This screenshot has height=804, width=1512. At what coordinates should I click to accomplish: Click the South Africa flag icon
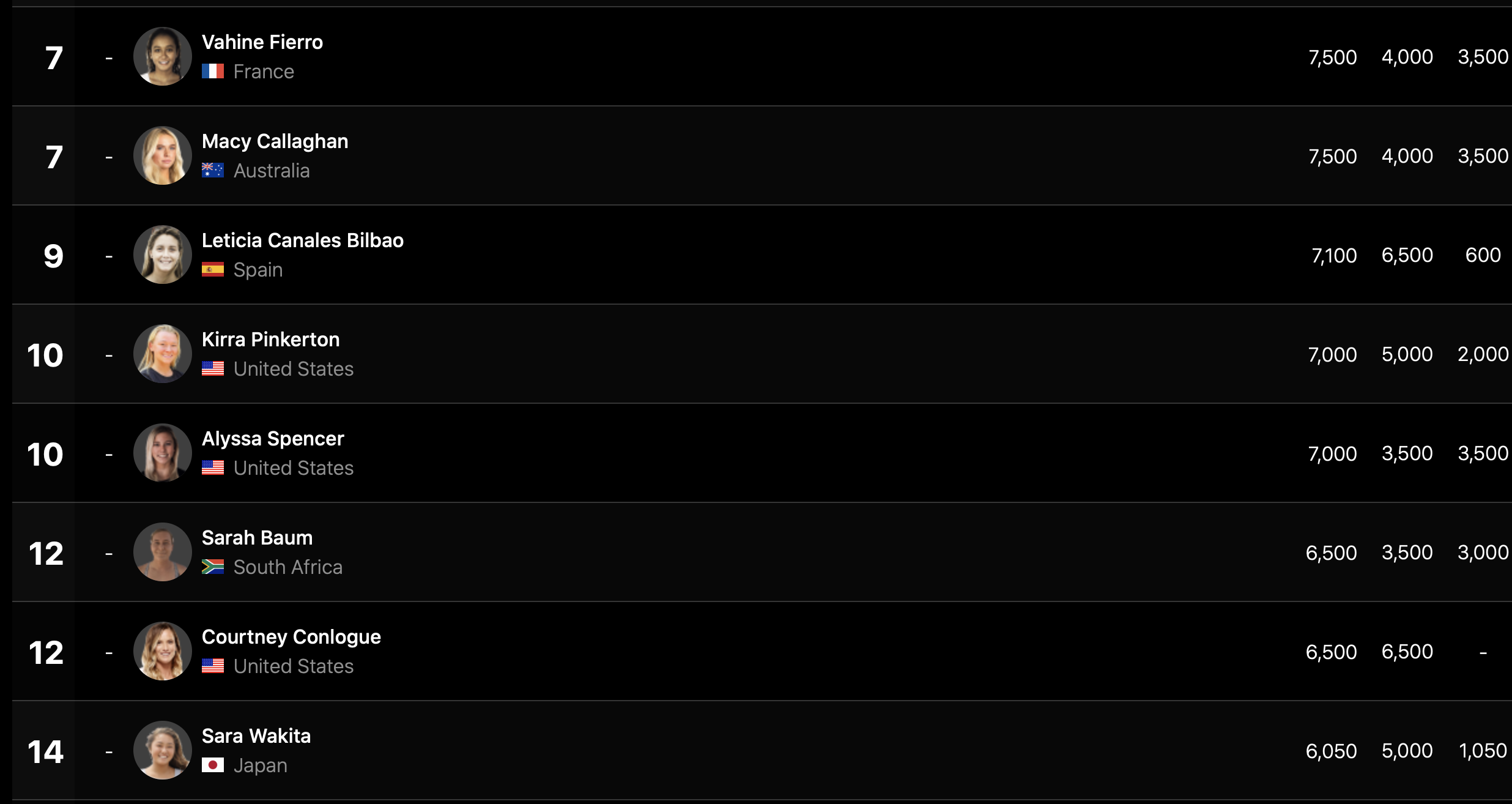point(213,567)
